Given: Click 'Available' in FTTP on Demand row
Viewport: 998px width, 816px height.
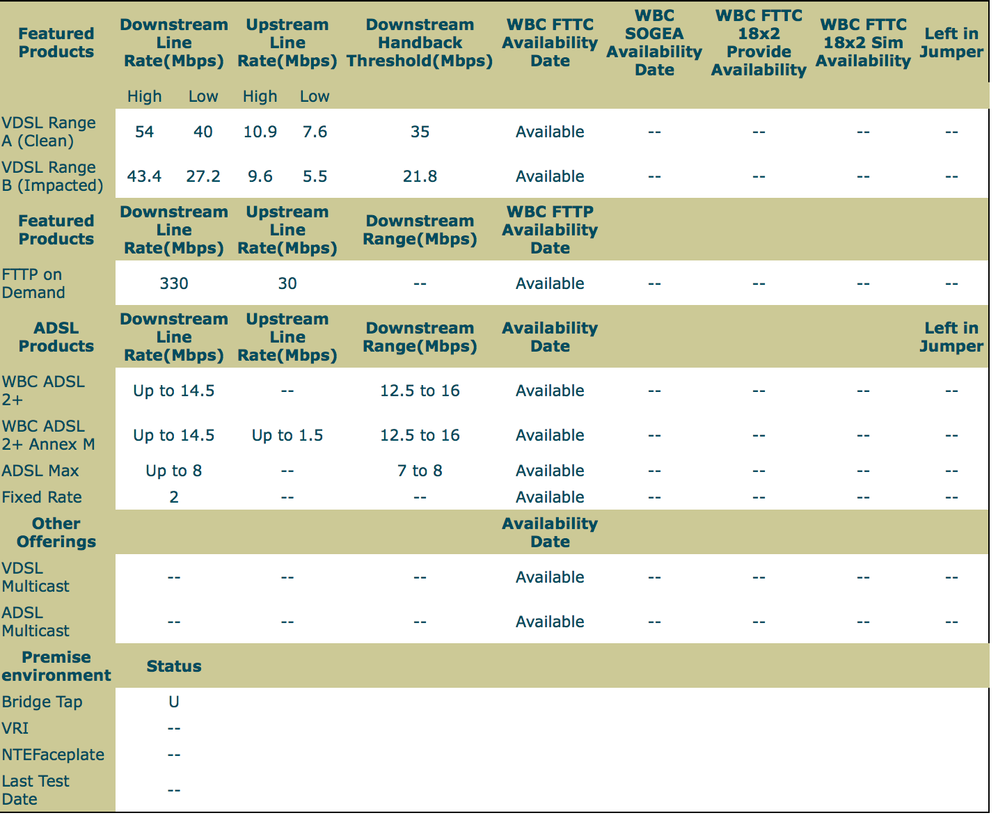Looking at the screenshot, I should click(550, 283).
